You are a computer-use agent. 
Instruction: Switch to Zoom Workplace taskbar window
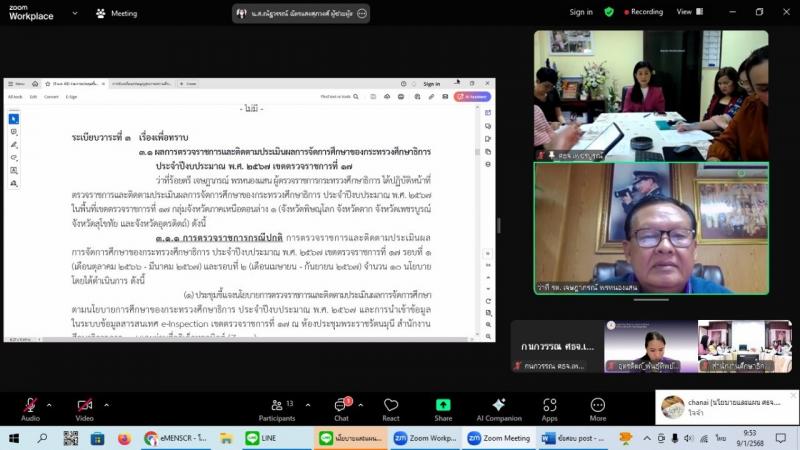coord(424,438)
